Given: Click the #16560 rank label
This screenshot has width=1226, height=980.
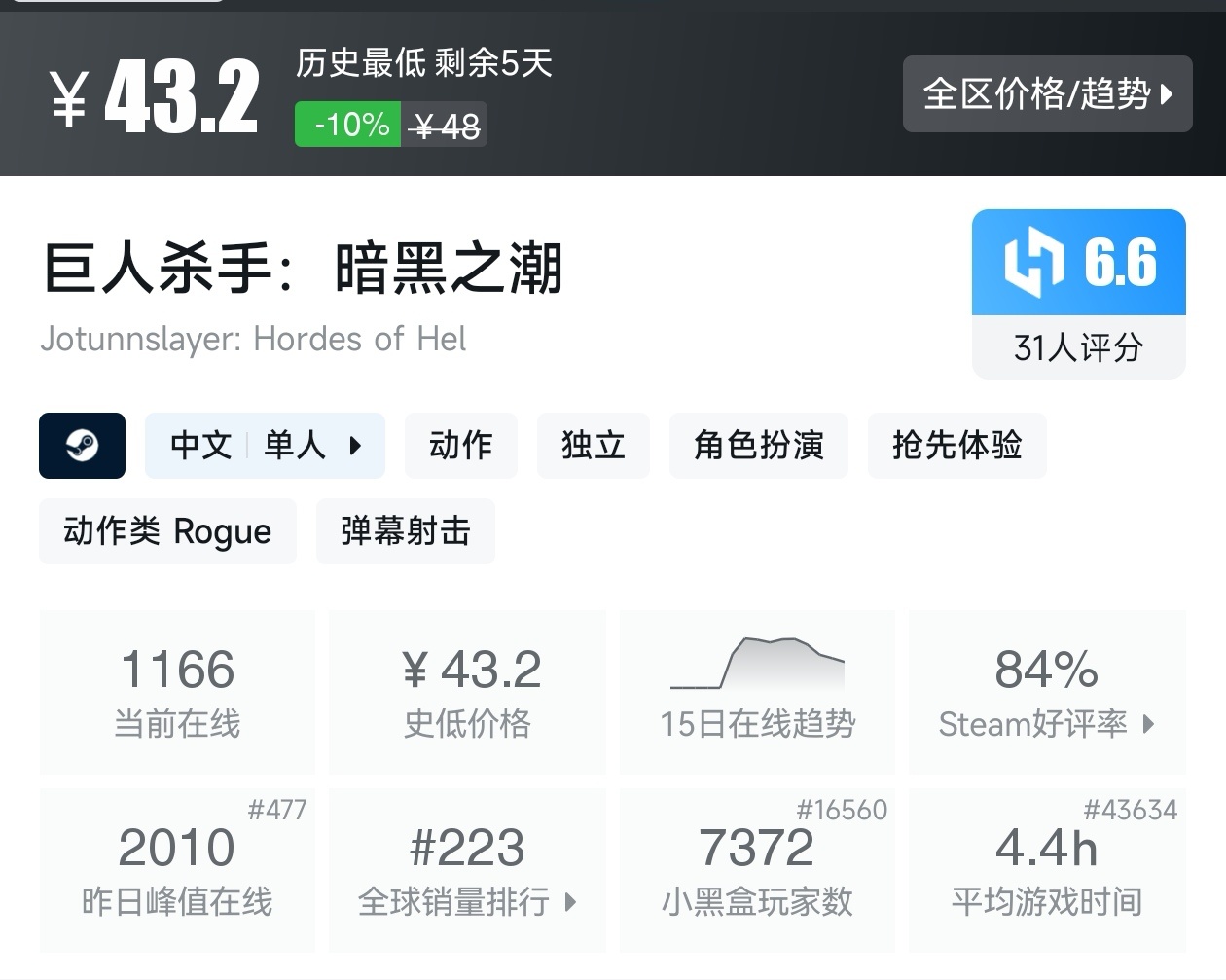Looking at the screenshot, I should [842, 810].
